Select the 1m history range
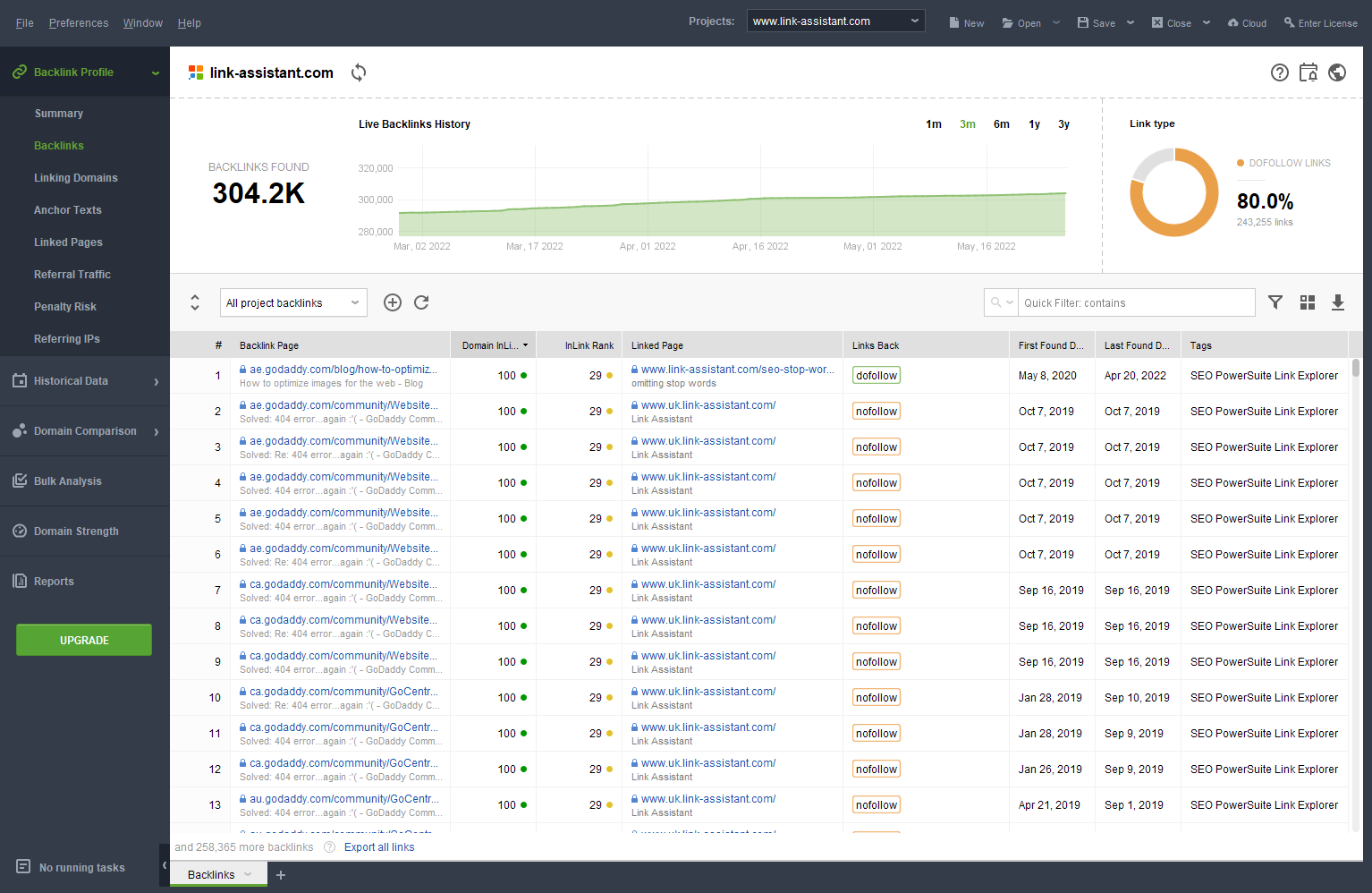This screenshot has height=893, width=1372. pyautogui.click(x=934, y=124)
